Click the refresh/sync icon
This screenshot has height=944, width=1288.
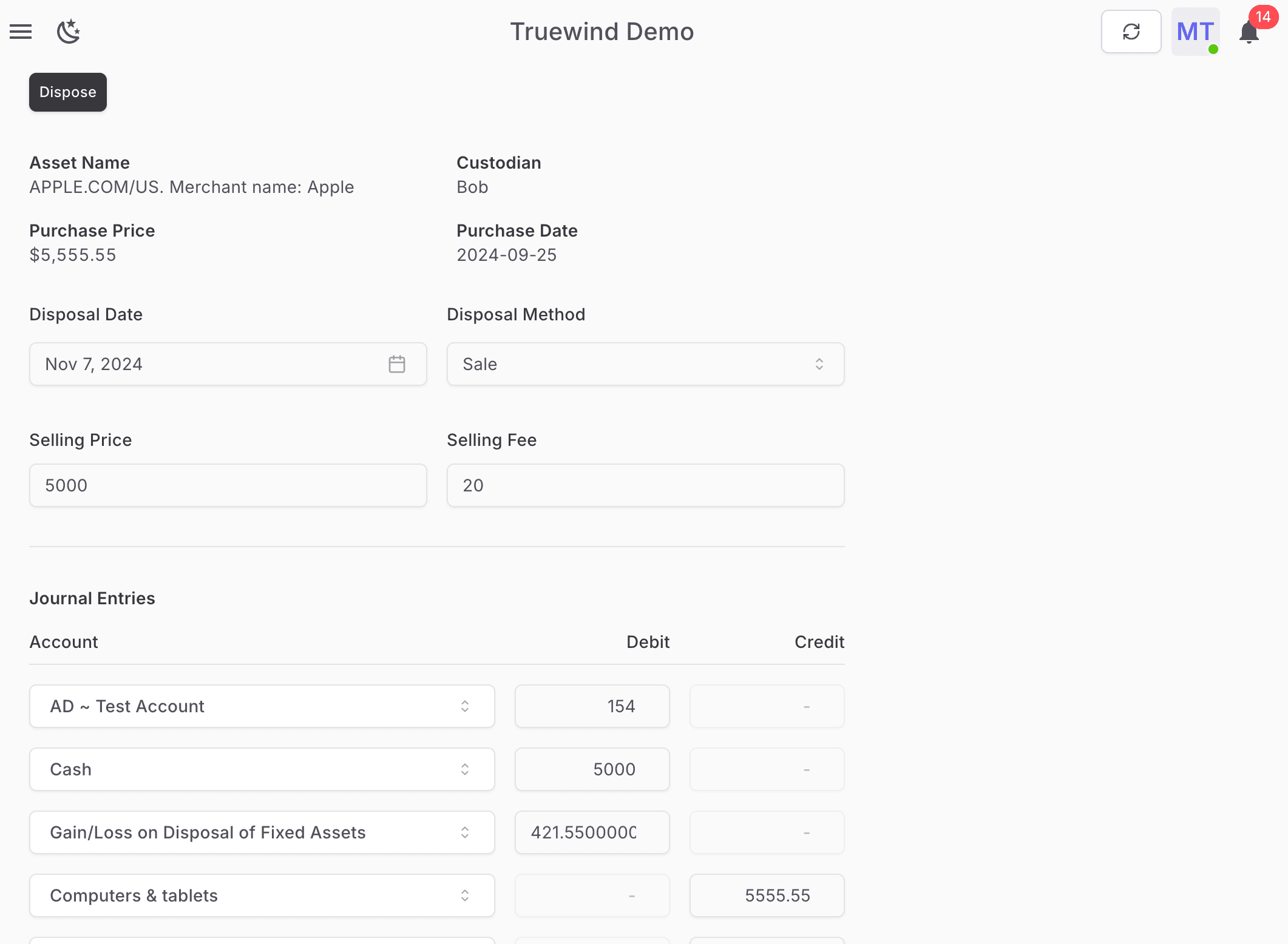coord(1131,31)
